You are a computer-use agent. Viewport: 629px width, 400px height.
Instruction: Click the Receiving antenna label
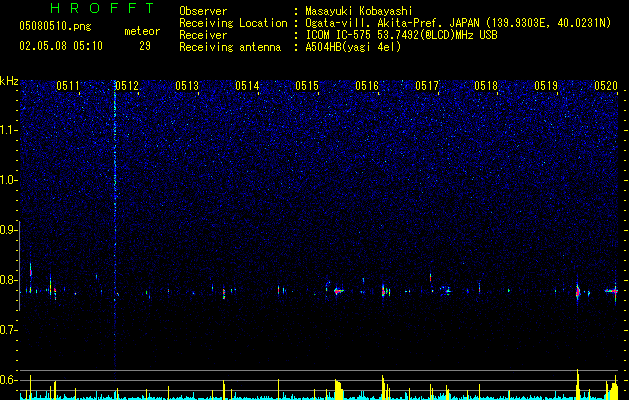(x=230, y=47)
